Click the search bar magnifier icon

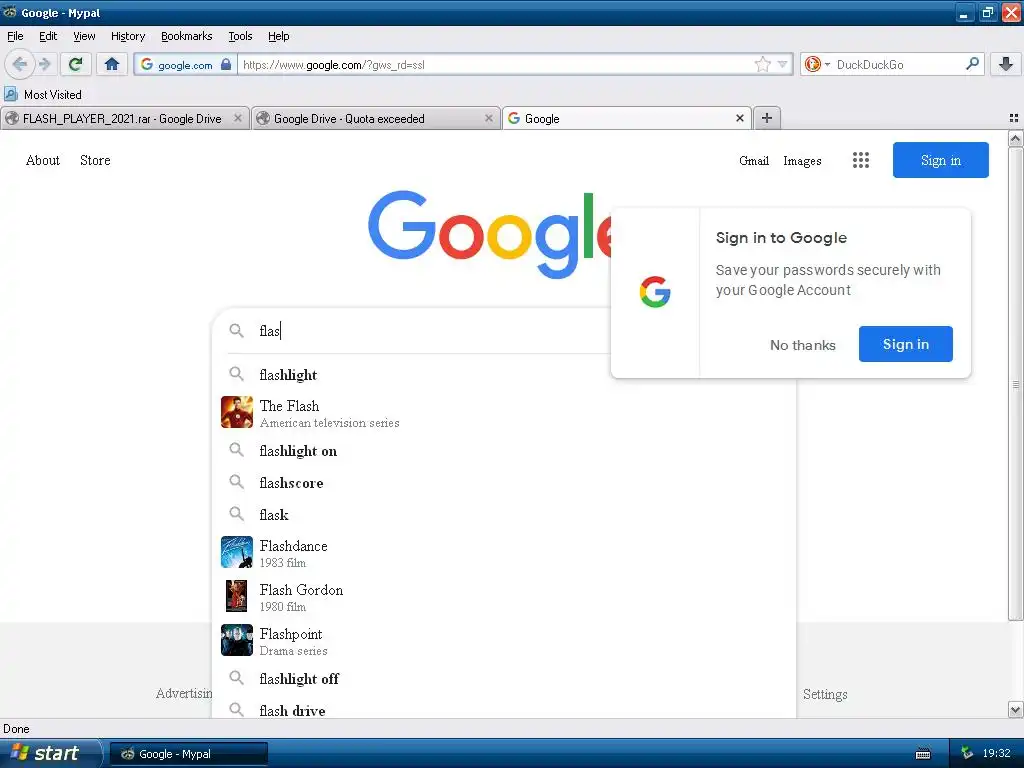click(x=972, y=63)
